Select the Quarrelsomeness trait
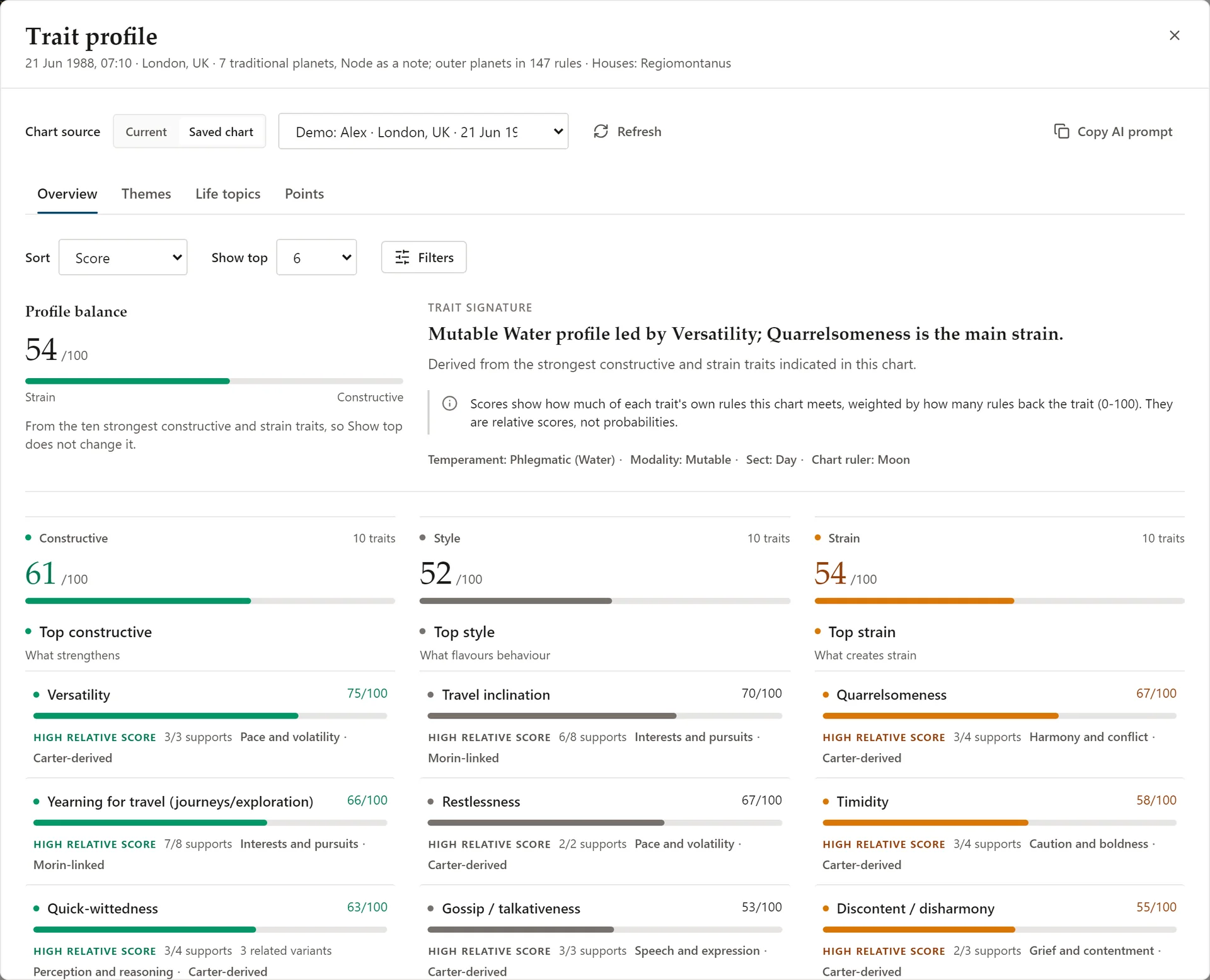This screenshot has width=1210, height=980. click(1000, 725)
